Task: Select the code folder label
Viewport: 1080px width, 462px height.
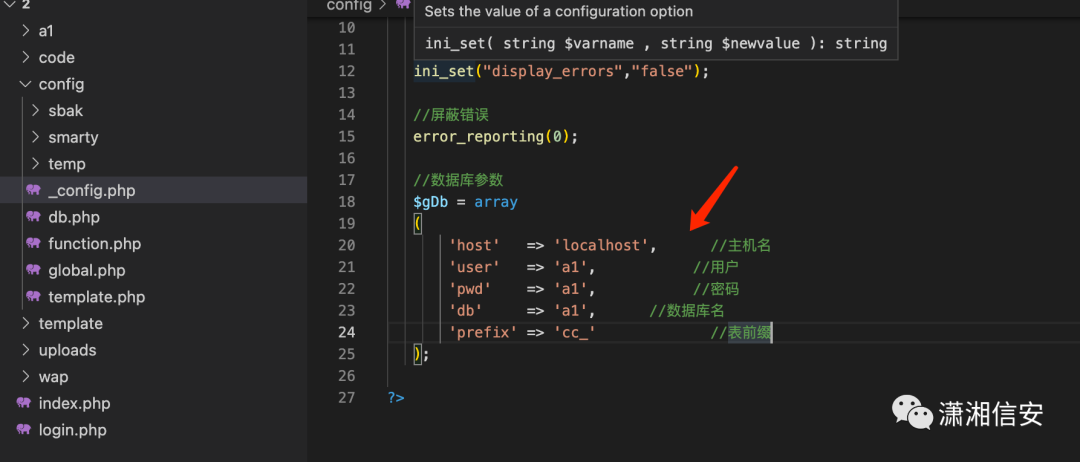Action: pos(56,57)
